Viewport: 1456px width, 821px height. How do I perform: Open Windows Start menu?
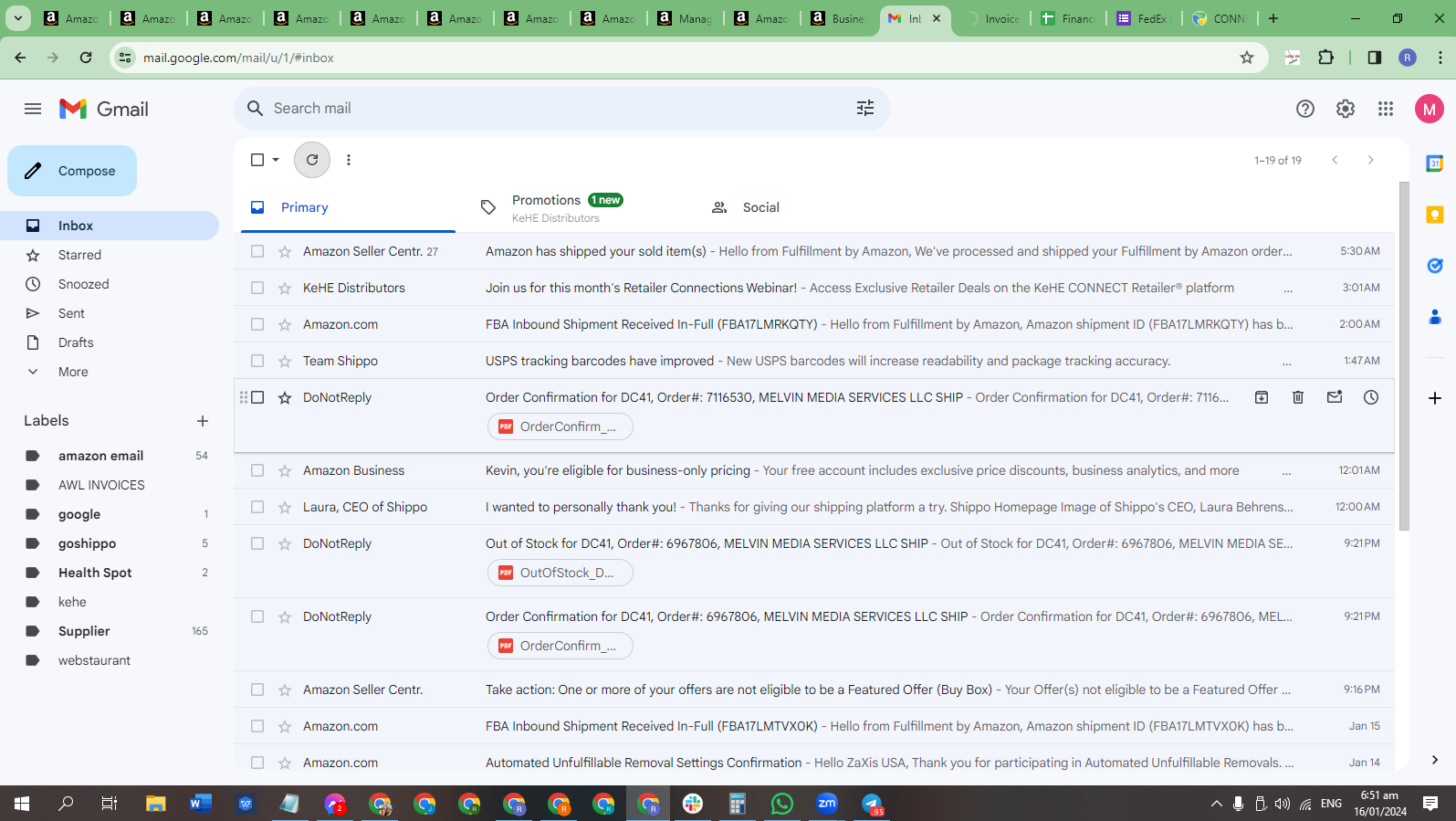(22, 804)
